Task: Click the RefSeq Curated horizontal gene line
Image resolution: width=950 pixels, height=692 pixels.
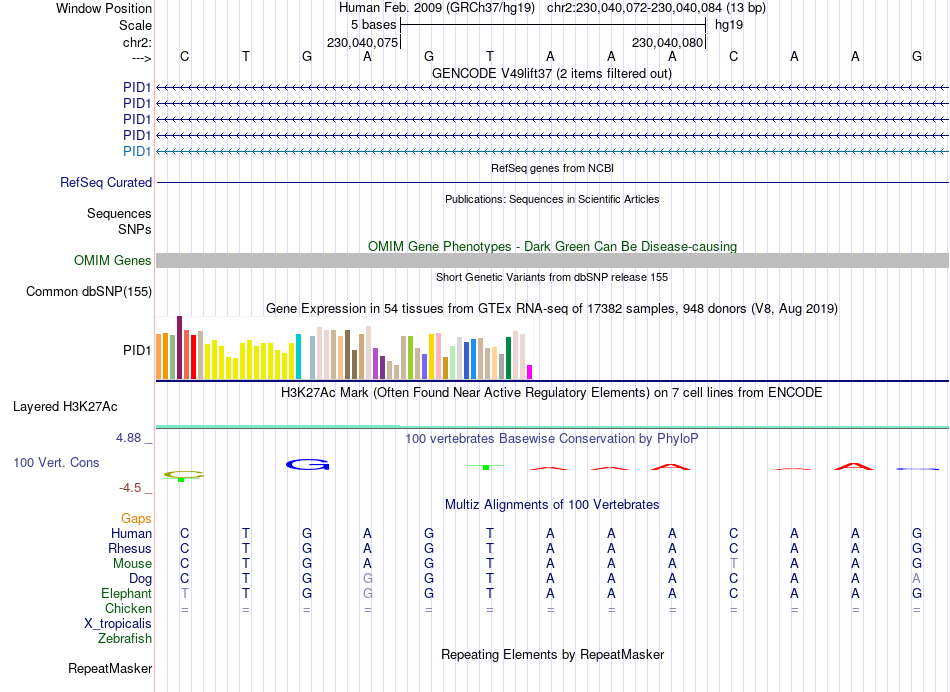Action: [x=552, y=182]
